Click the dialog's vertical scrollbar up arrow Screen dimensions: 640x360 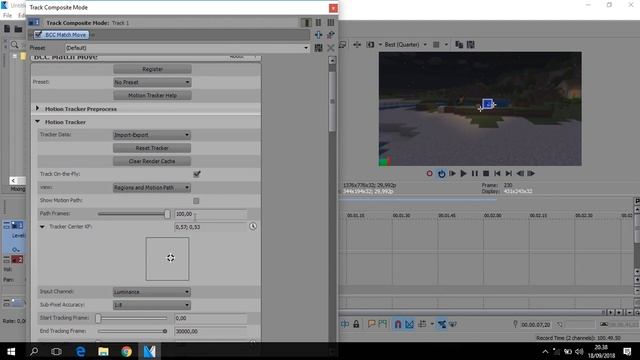tap(332, 60)
